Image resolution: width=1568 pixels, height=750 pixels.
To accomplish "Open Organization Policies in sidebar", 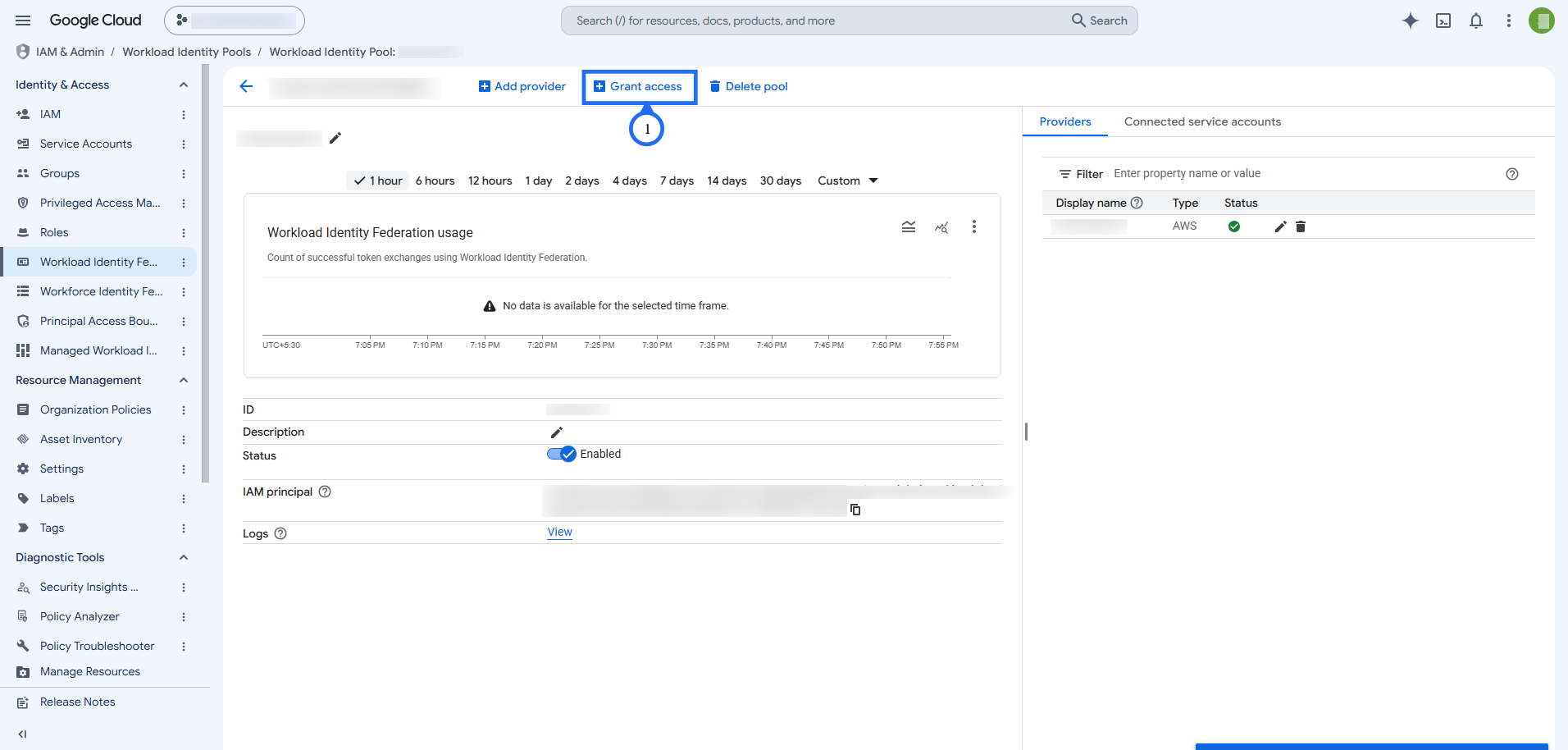I will click(x=96, y=410).
